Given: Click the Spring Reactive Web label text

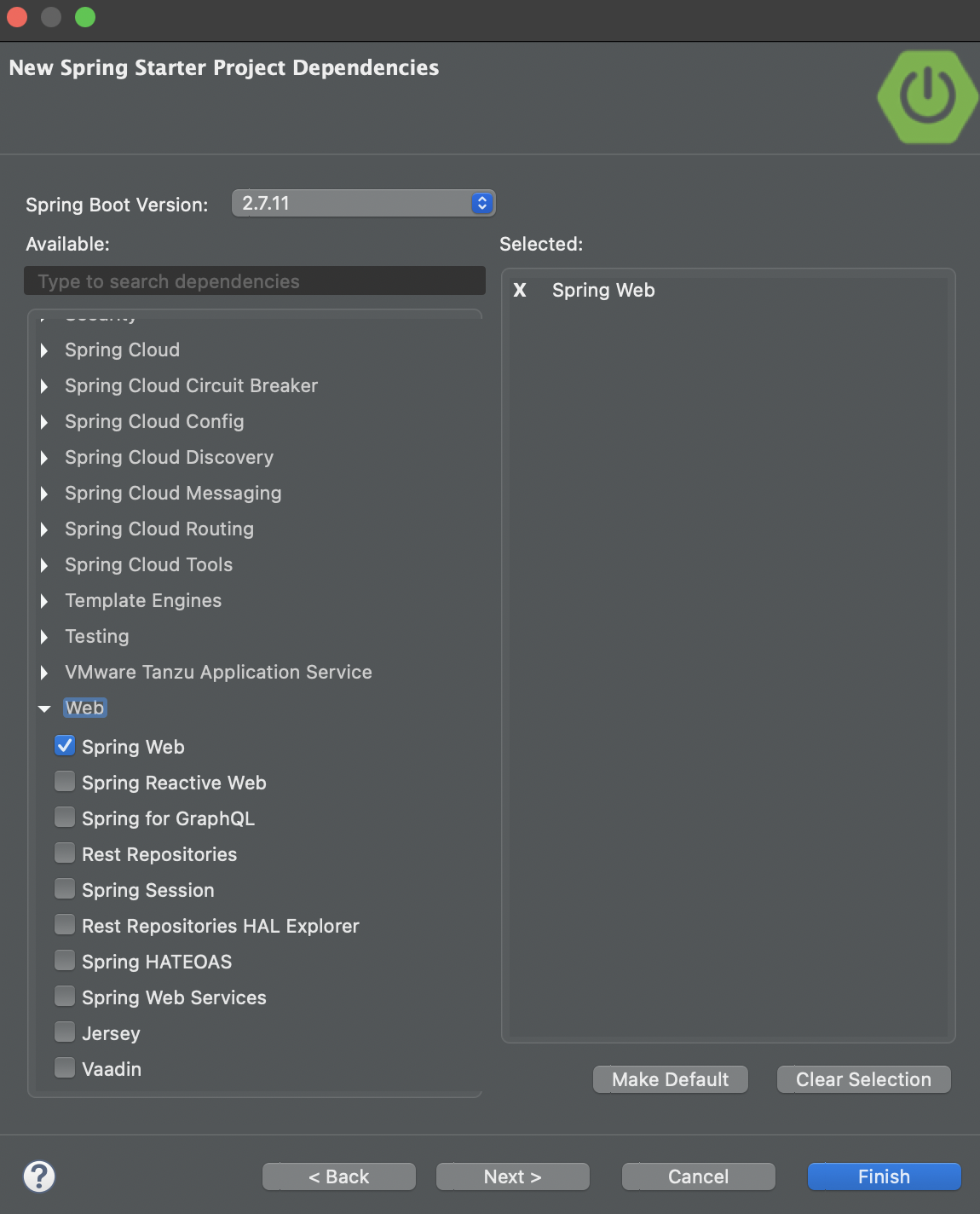Looking at the screenshot, I should [174, 783].
